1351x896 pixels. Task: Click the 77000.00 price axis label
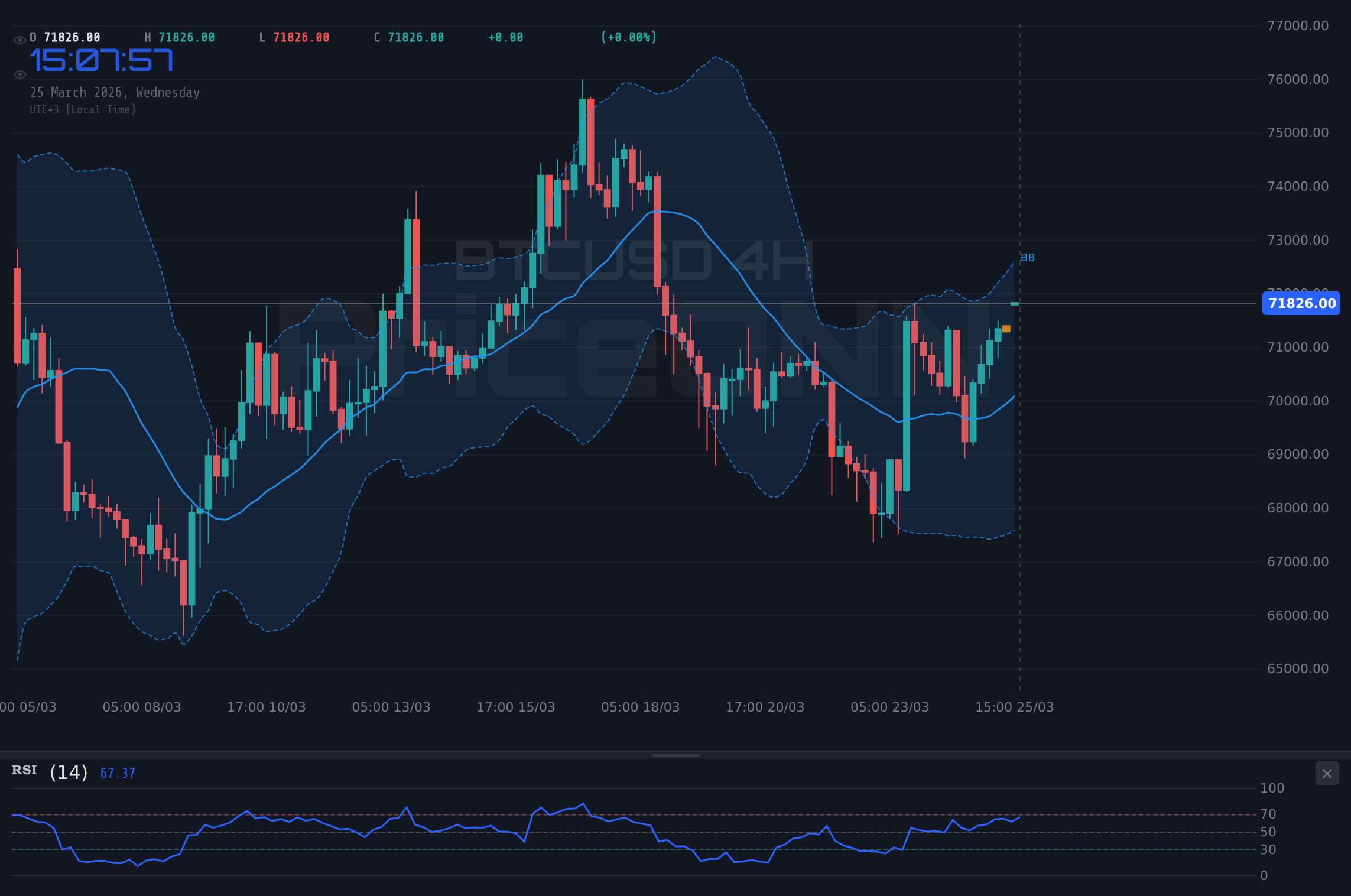click(x=1298, y=24)
